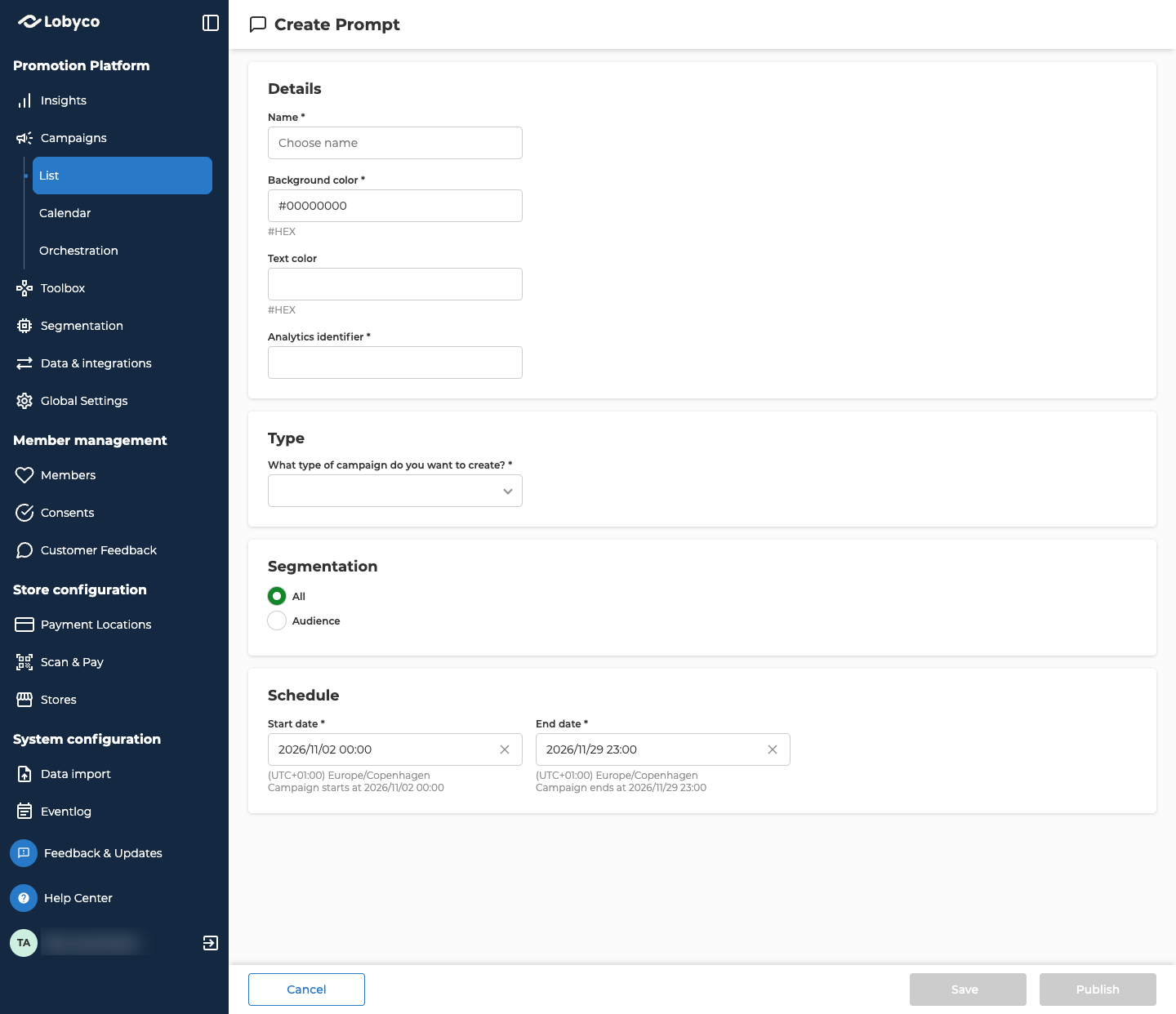Click the Members heart icon

[x=24, y=475]
